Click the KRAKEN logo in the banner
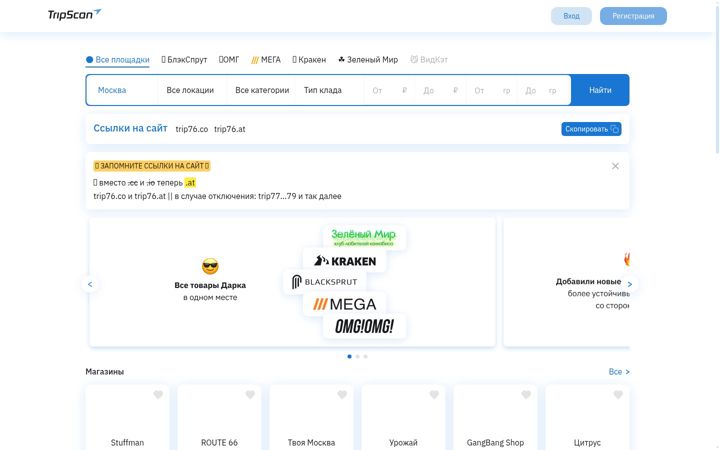 click(x=344, y=261)
